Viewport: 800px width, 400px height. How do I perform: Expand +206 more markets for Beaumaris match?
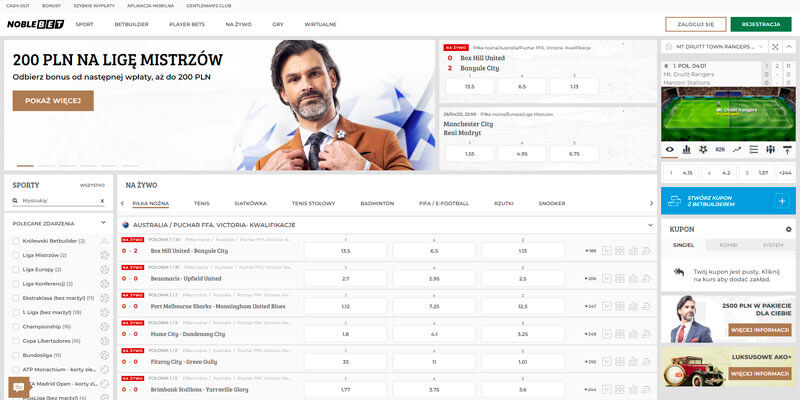pyautogui.click(x=590, y=279)
